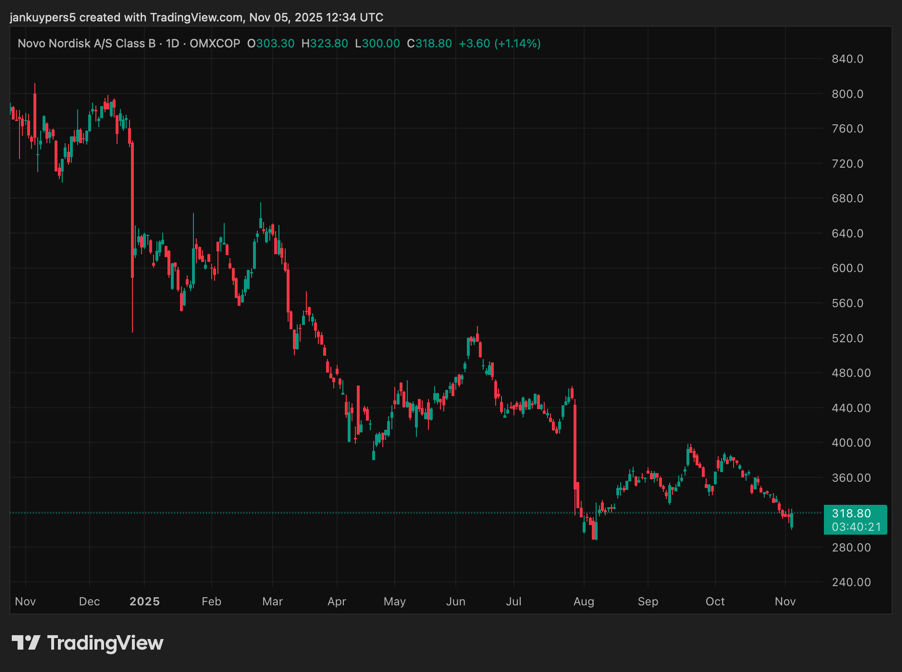Click the jankuypers5 created with TradingView.com caption

click(196, 17)
